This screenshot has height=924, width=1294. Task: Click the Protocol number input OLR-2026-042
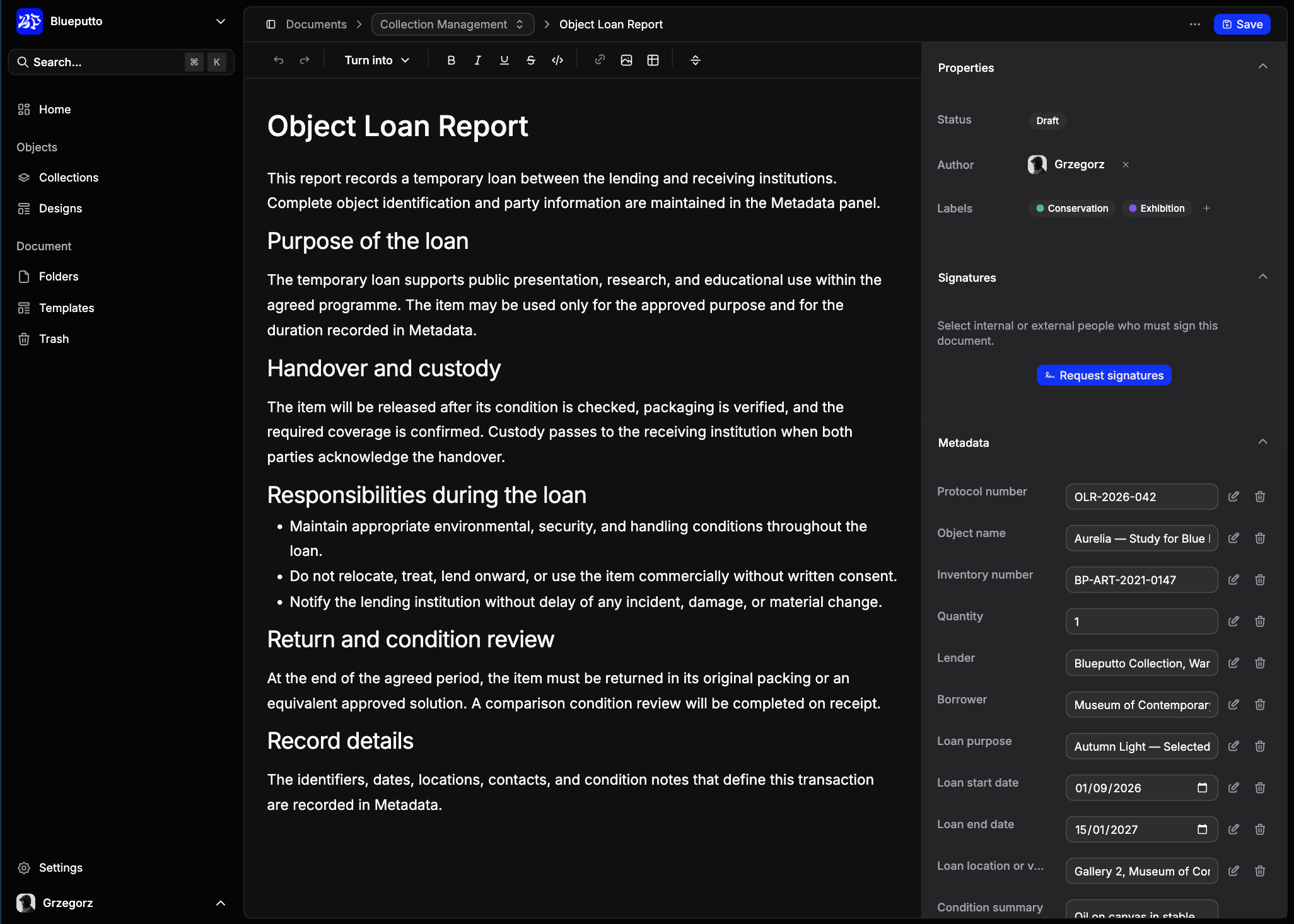[x=1141, y=497]
